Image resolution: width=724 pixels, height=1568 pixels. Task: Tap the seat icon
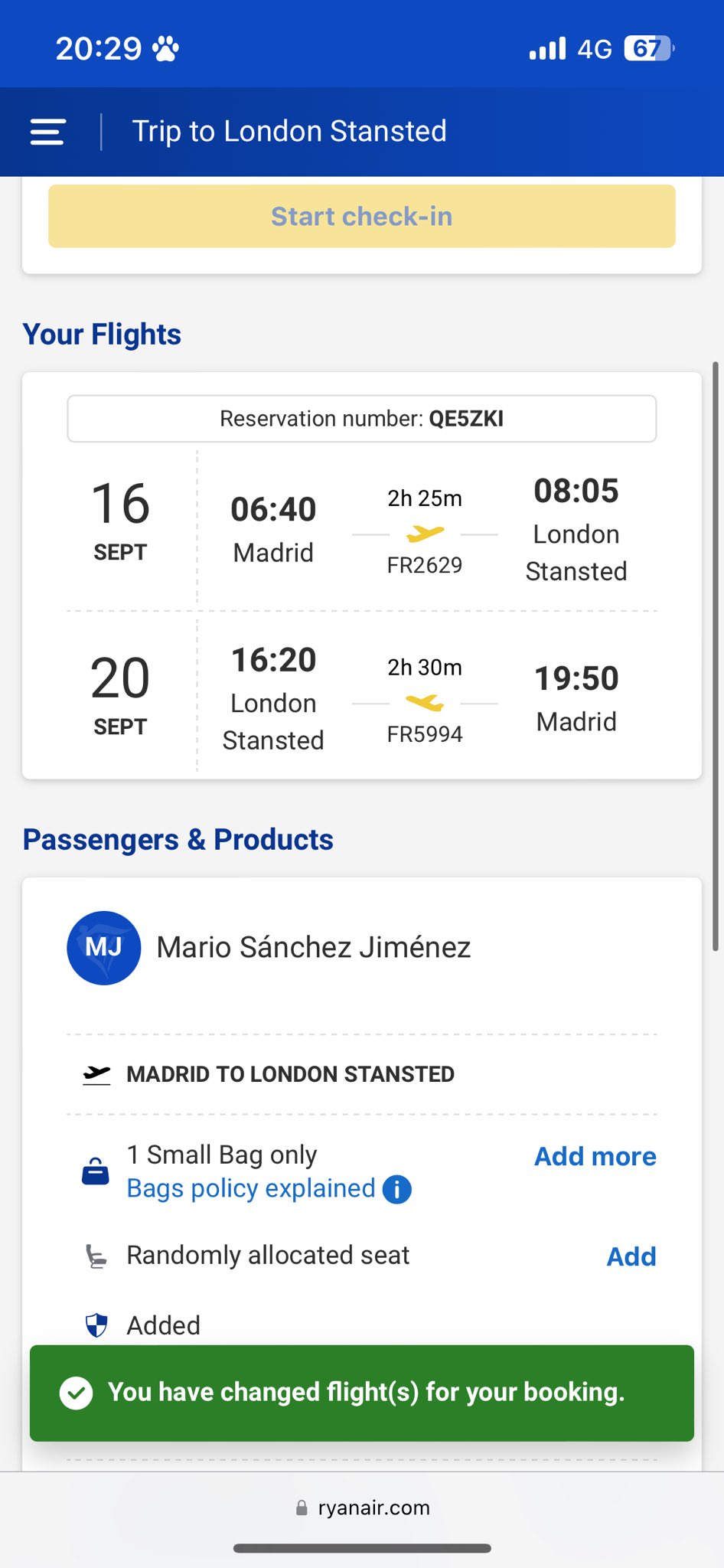96,1256
